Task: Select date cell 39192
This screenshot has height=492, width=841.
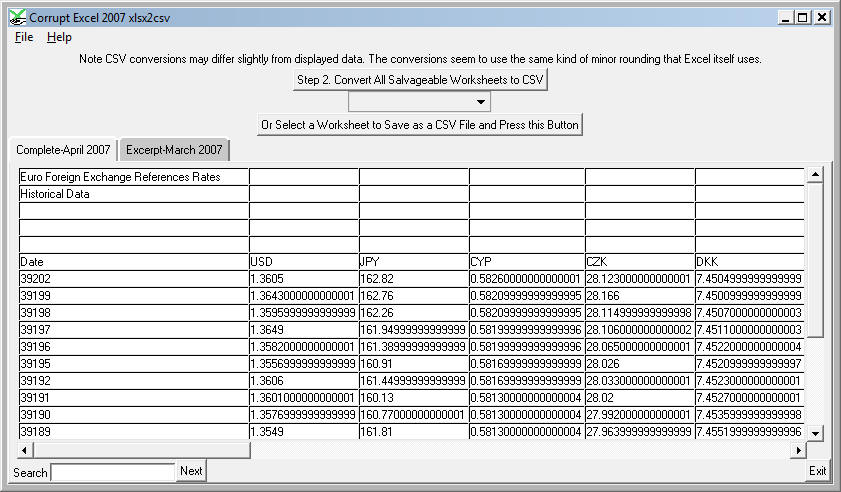Action: [x=134, y=381]
